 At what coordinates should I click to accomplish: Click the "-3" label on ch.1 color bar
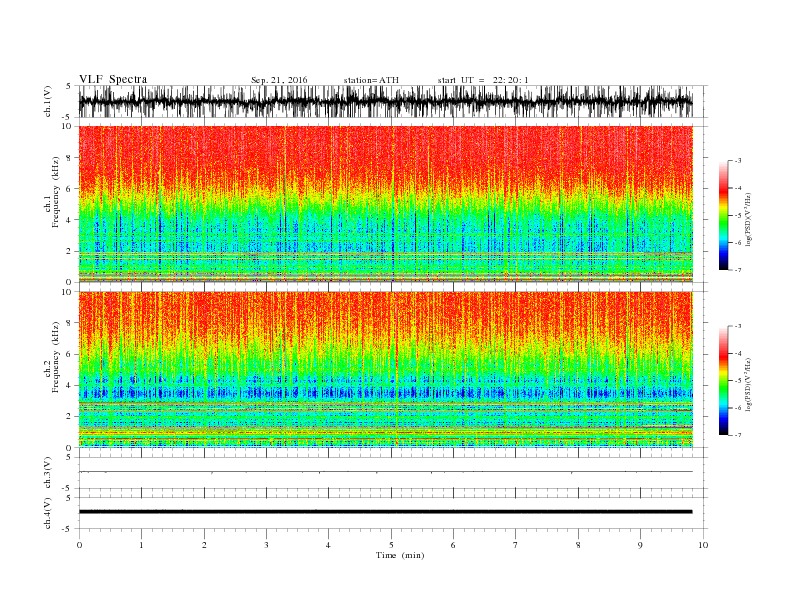tap(738, 161)
